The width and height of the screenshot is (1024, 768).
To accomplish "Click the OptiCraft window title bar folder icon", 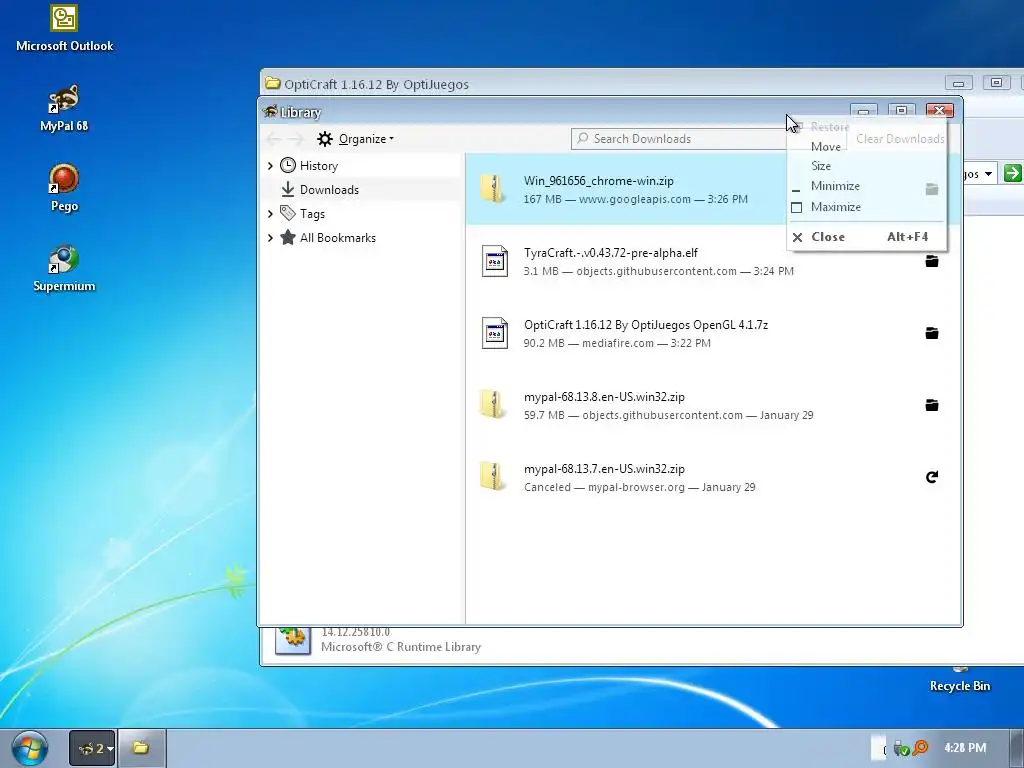I will tap(273, 84).
